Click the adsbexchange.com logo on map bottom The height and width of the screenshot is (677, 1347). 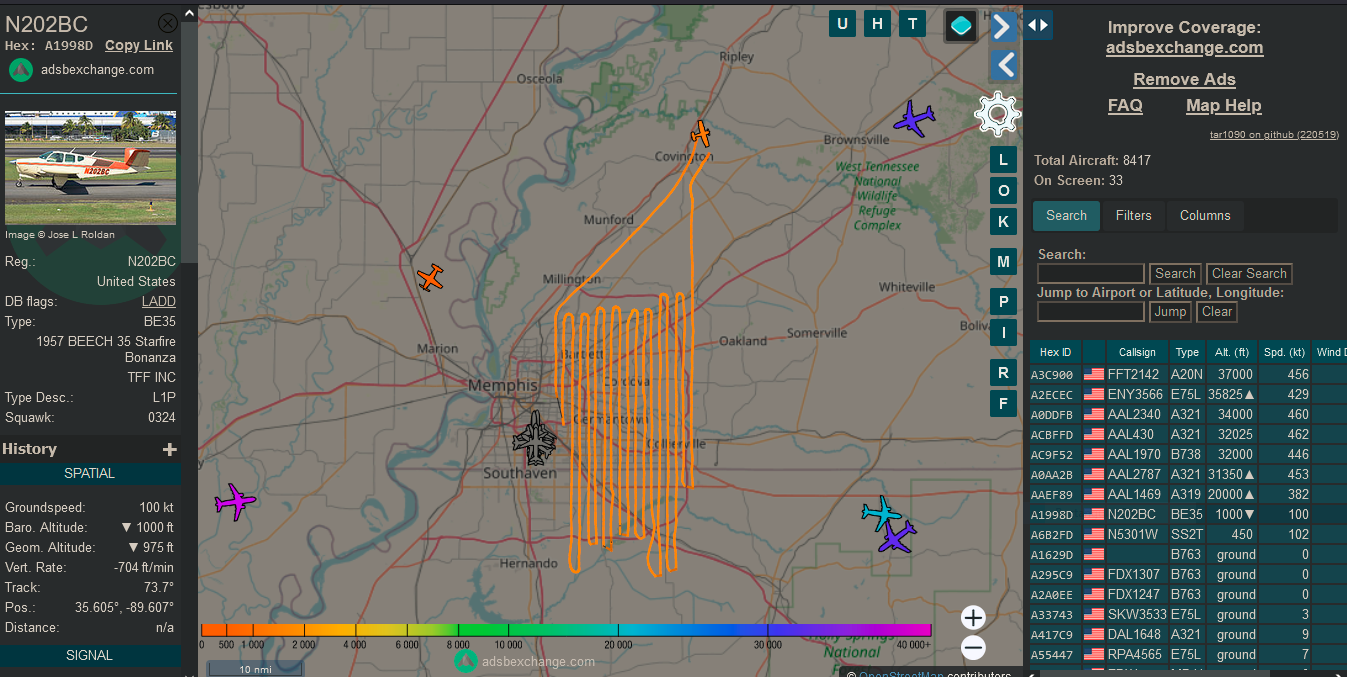524,661
